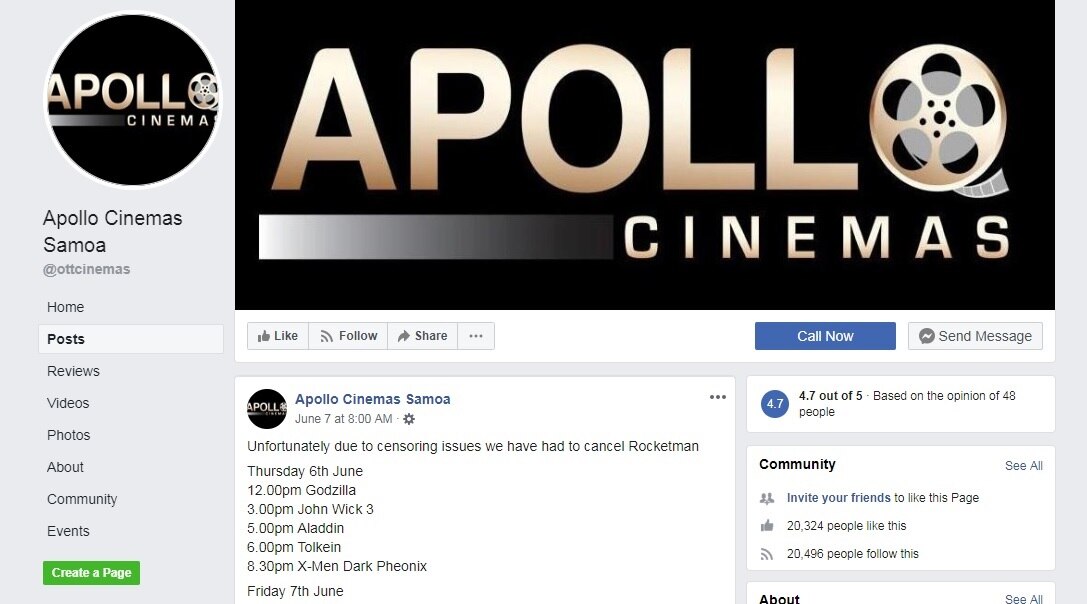Open the Apollo Cinemas Samoa post author link

click(372, 398)
